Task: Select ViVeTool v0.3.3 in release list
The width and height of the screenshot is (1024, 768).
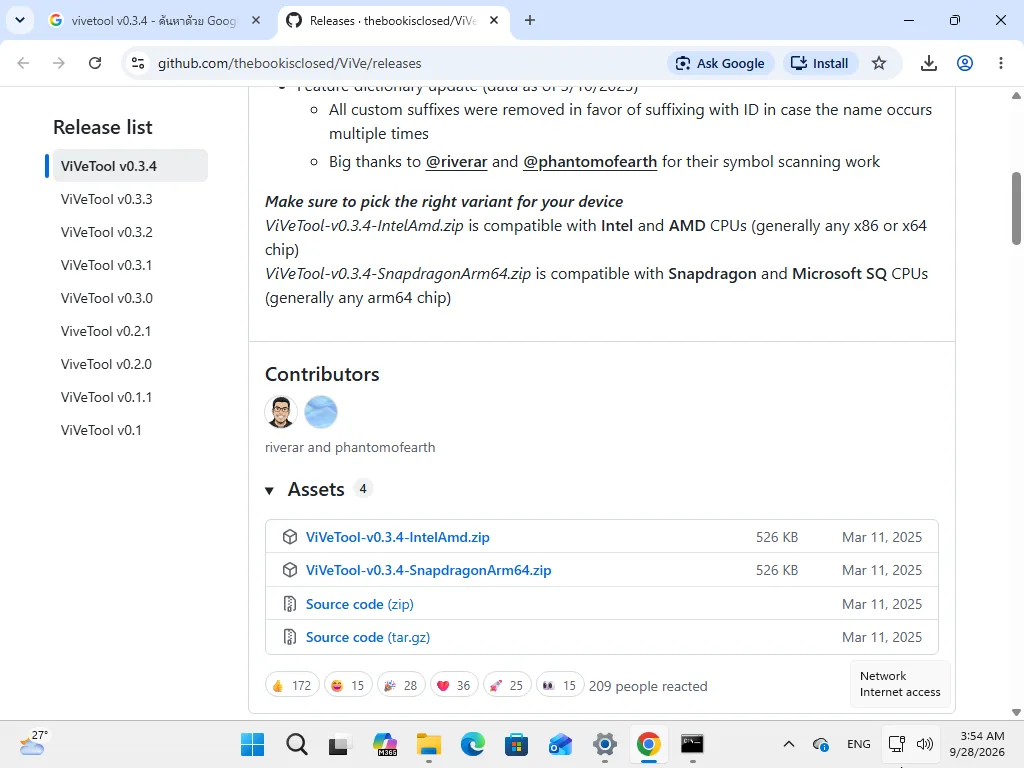Action: click(106, 199)
